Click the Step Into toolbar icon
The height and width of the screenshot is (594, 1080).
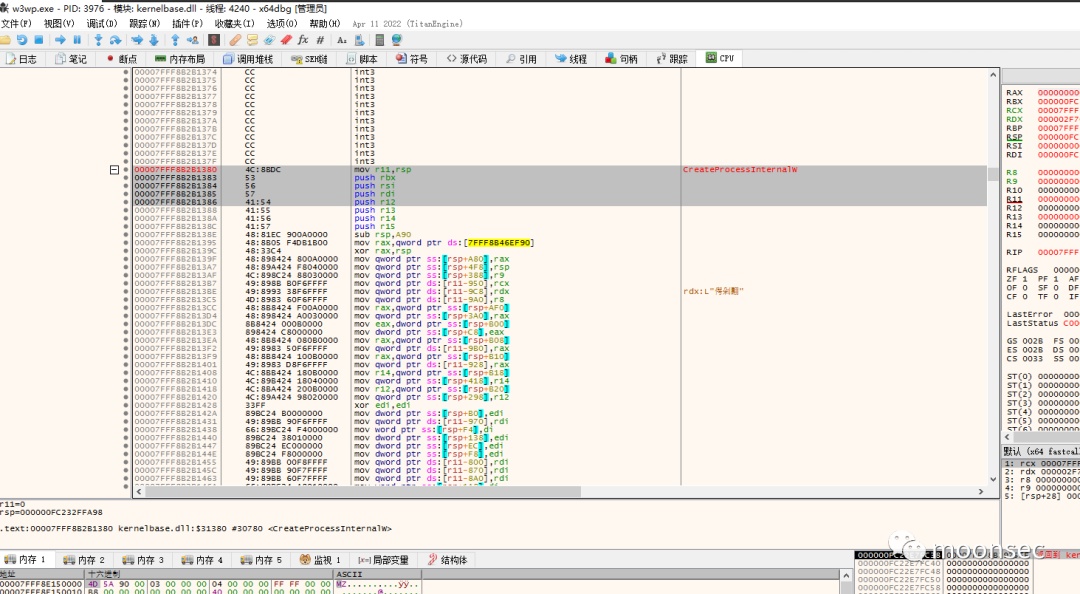(x=98, y=41)
